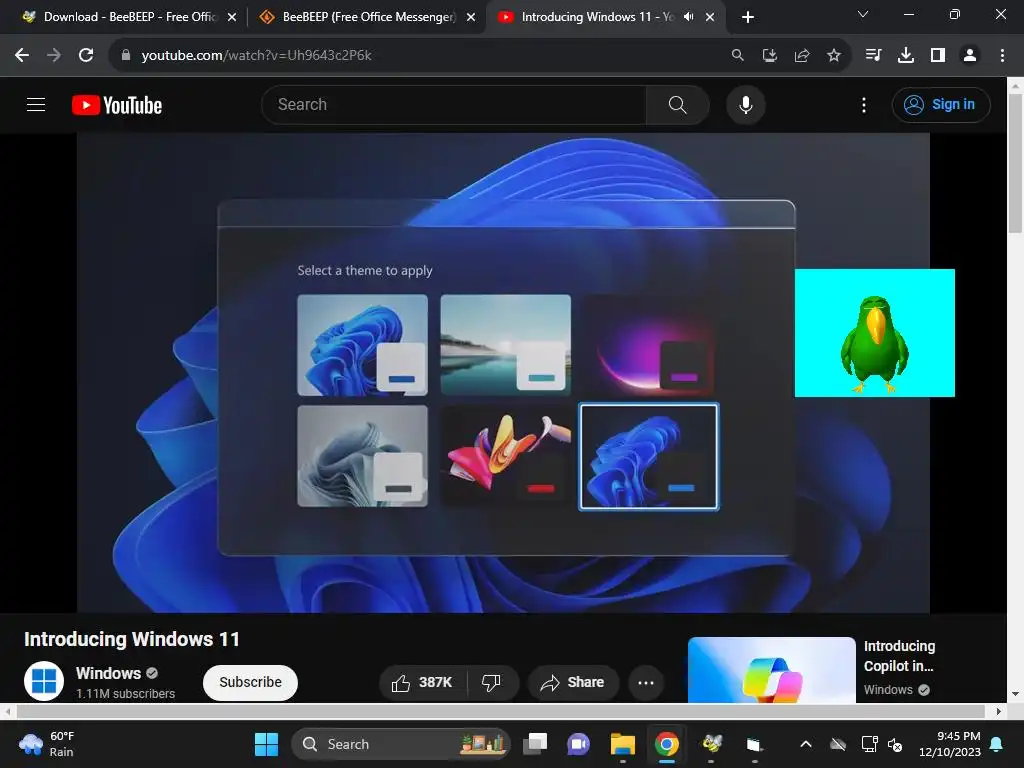Open the Chrome profile icon
Viewport: 1024px width, 768px height.
point(970,56)
